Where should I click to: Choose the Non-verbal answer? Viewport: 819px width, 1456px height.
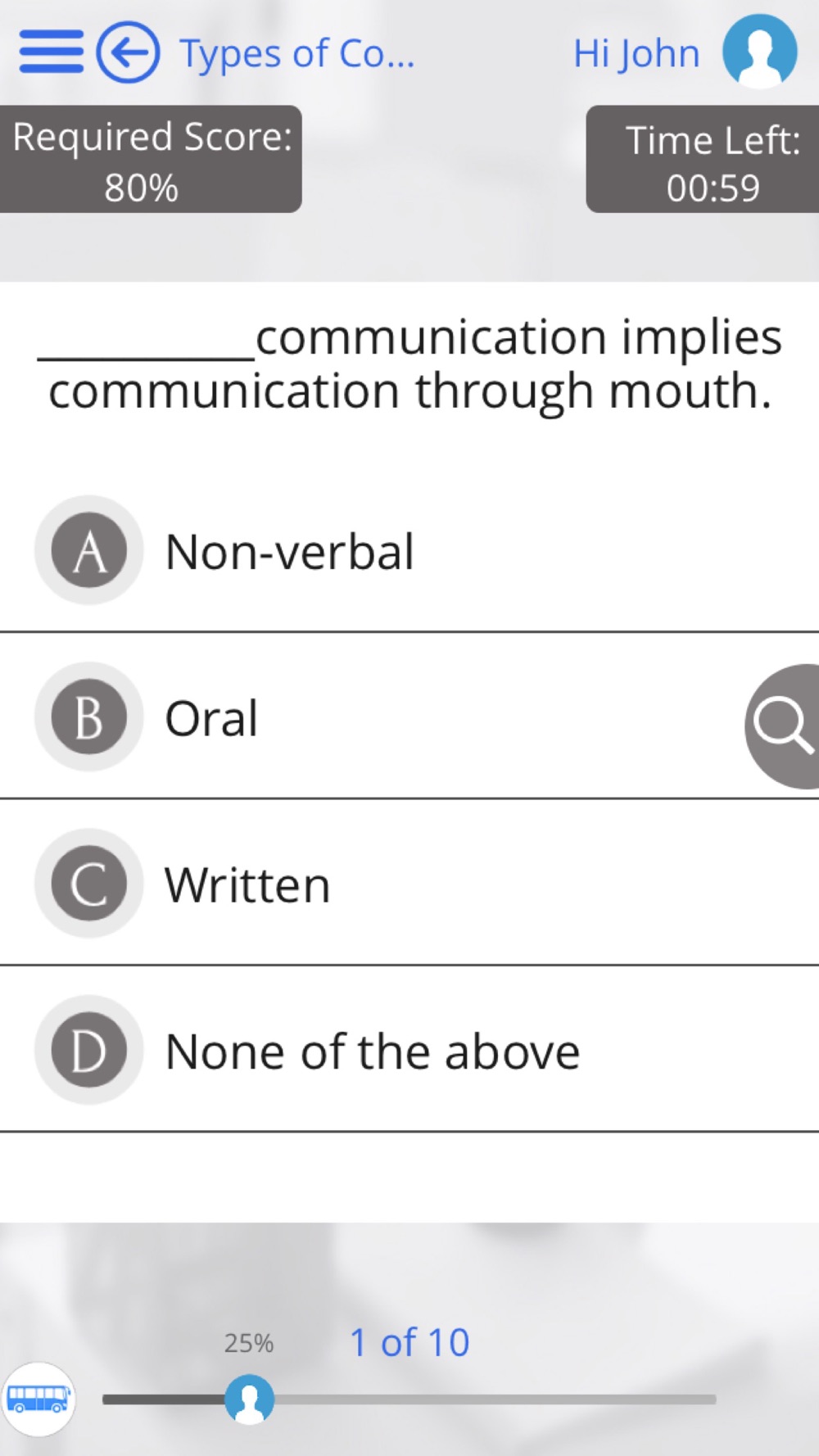pyautogui.click(x=290, y=551)
